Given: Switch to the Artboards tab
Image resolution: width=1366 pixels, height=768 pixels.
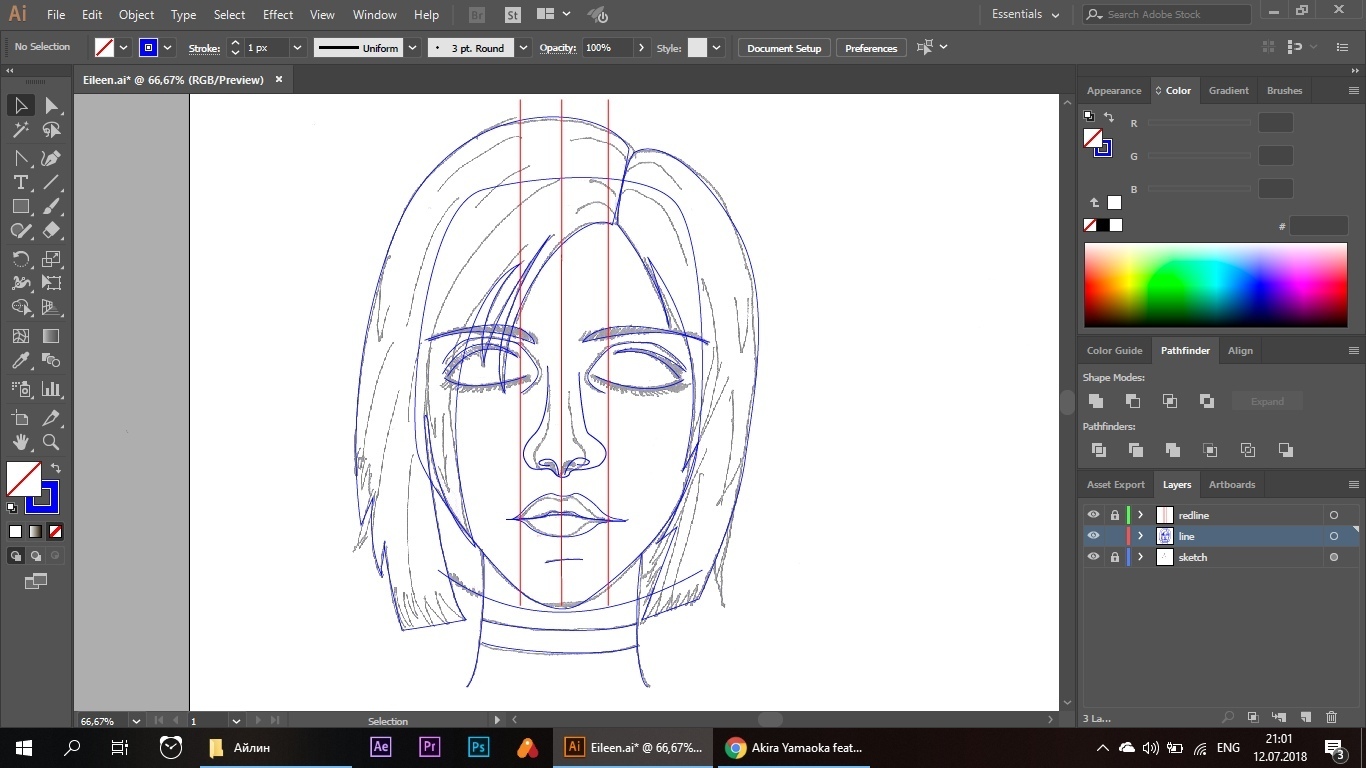Looking at the screenshot, I should (x=1231, y=484).
